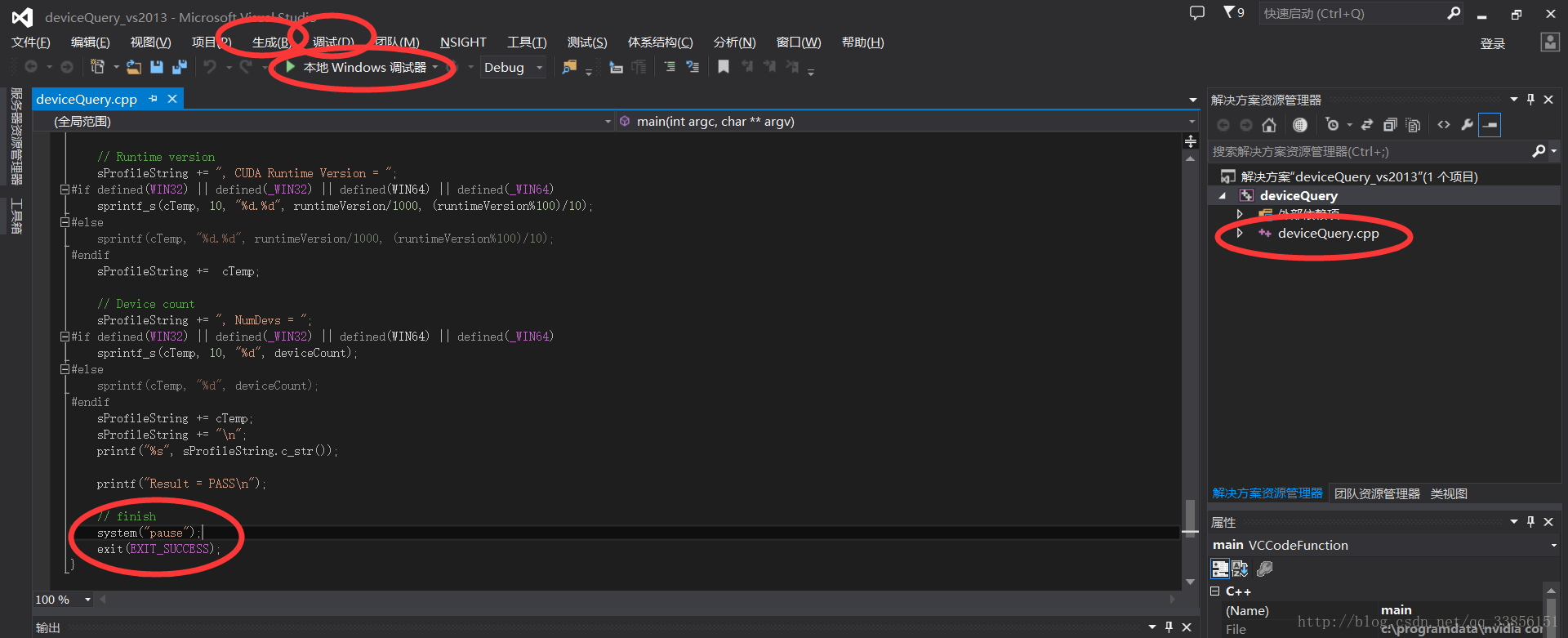Click the globe icon in Solution Explorer toolbar
This screenshot has height=638, width=1568.
[x=1300, y=125]
